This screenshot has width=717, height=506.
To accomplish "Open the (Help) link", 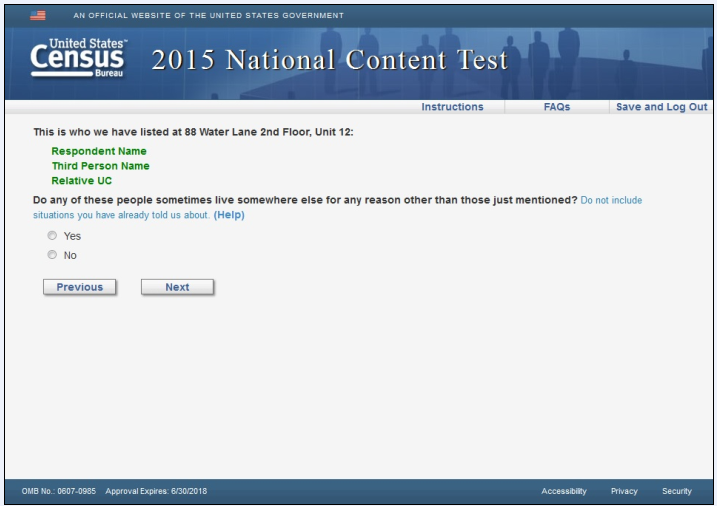I will tap(229, 215).
